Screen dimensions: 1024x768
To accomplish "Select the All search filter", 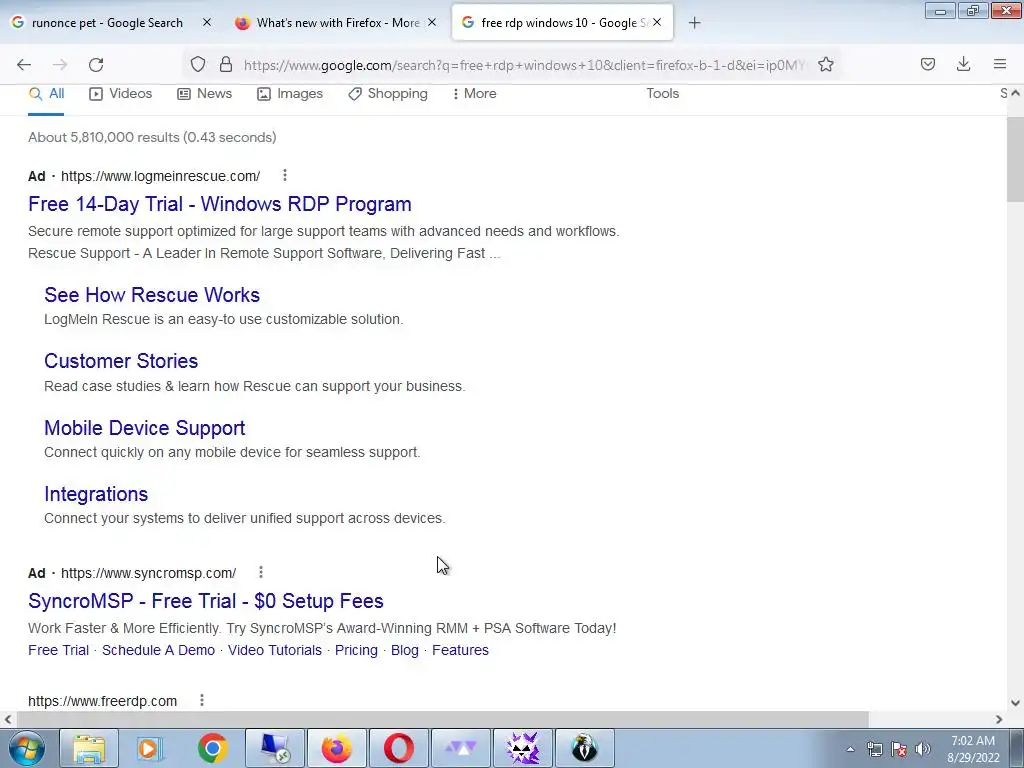I will click(46, 93).
